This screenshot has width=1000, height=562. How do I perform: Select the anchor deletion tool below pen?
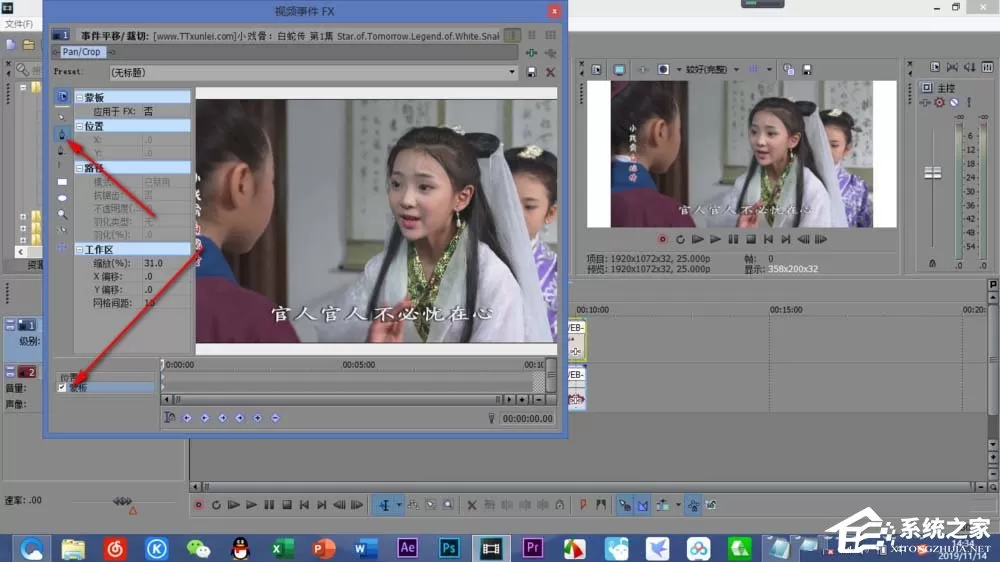(62, 151)
